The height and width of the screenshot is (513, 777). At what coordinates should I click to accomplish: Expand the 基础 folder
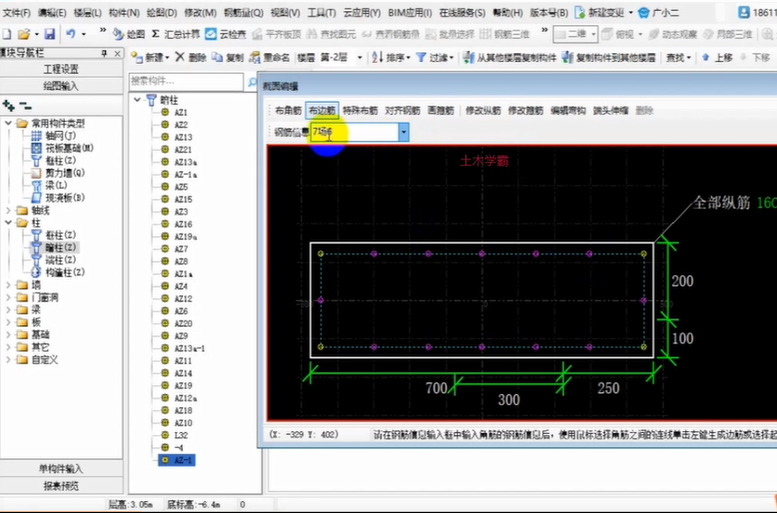pyautogui.click(x=8, y=335)
